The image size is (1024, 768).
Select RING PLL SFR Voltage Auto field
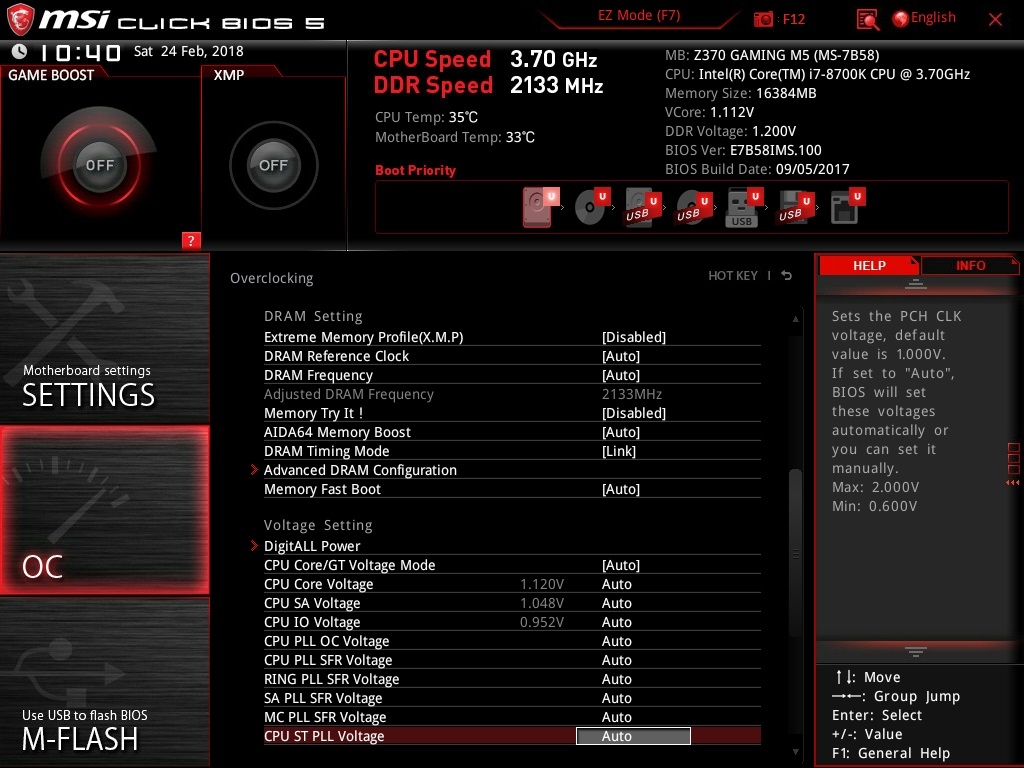[x=616, y=679]
